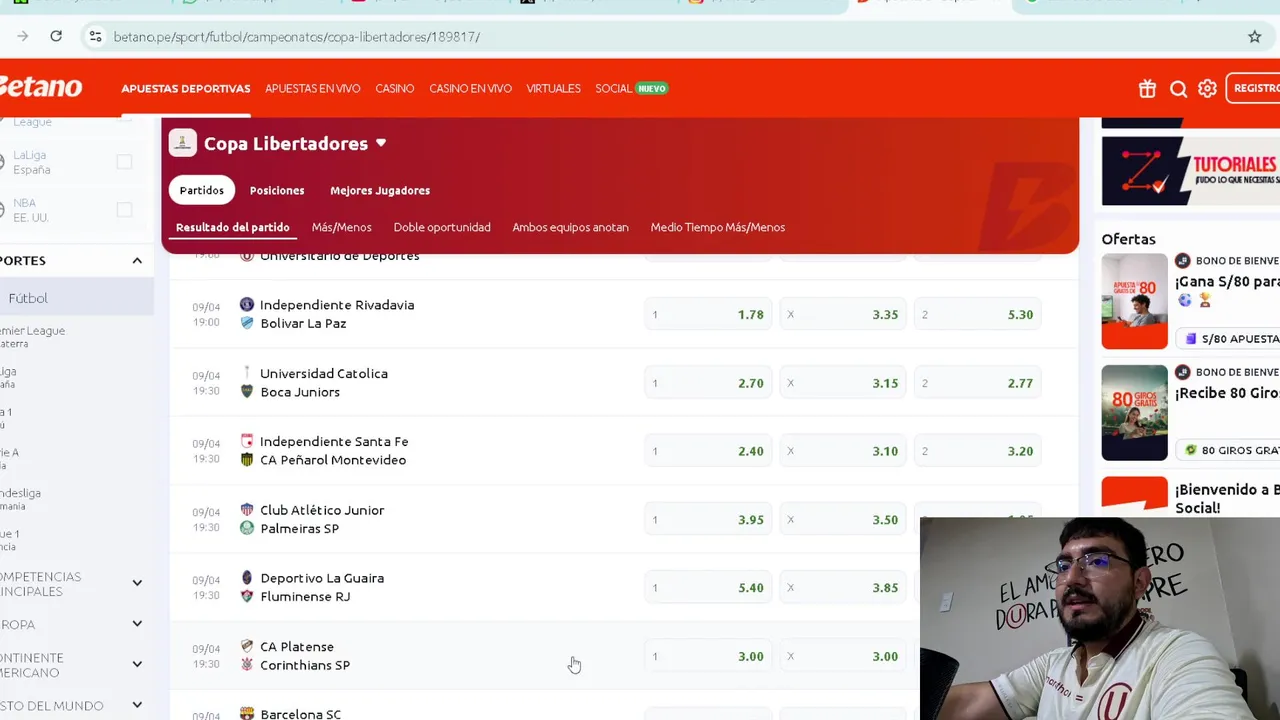Image resolution: width=1280 pixels, height=720 pixels.
Task: Expand the Europa sidebar section
Action: point(137,624)
